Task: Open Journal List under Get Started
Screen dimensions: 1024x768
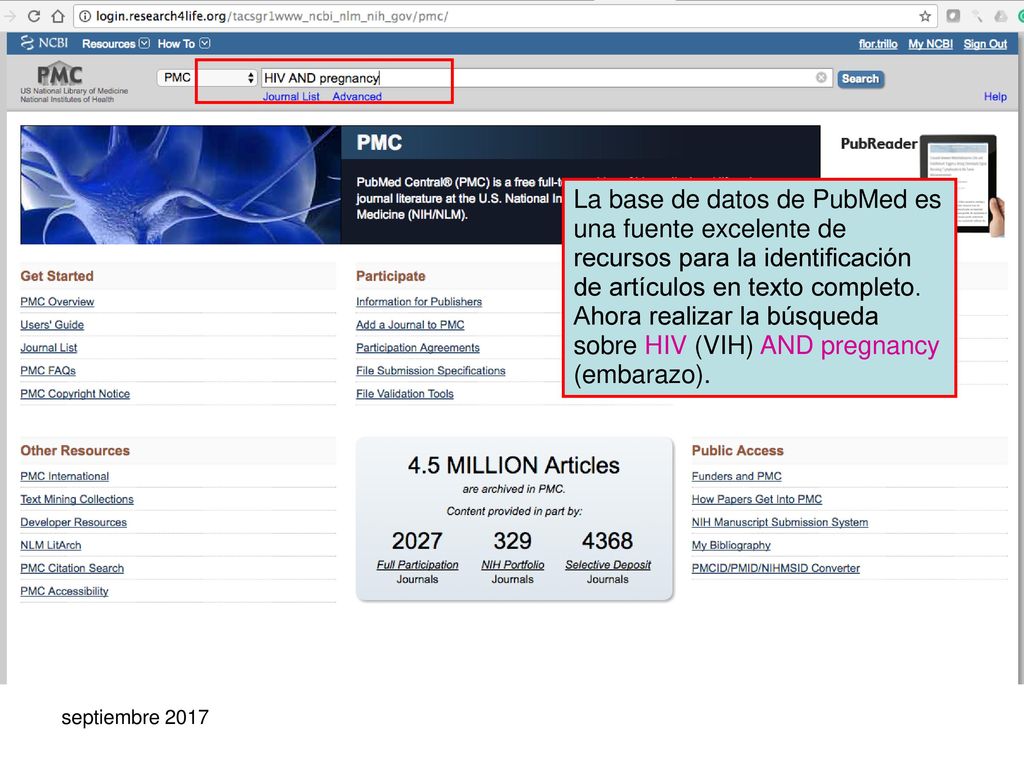Action: pos(49,347)
